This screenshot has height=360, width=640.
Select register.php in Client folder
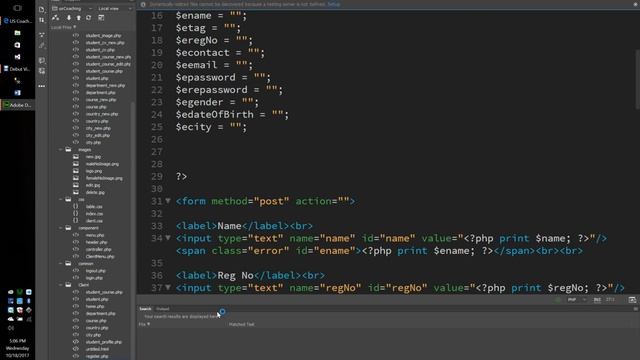pyautogui.click(x=97, y=356)
